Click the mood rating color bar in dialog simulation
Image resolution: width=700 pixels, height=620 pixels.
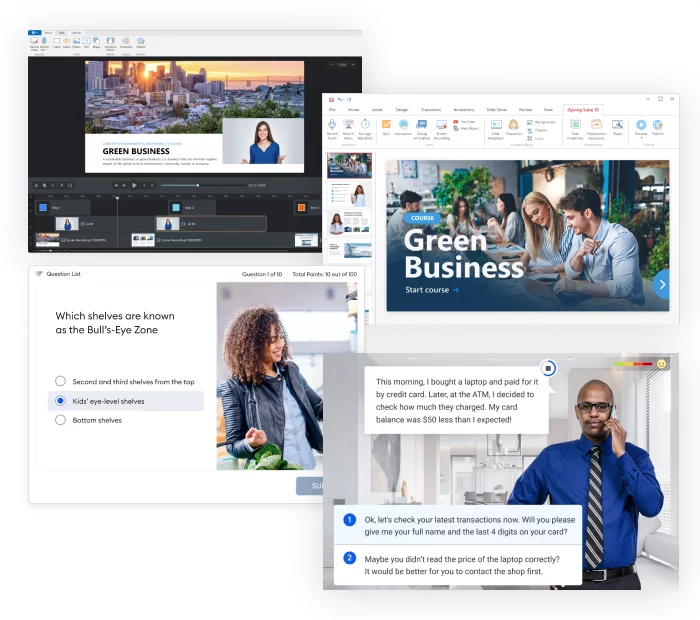pyautogui.click(x=633, y=364)
